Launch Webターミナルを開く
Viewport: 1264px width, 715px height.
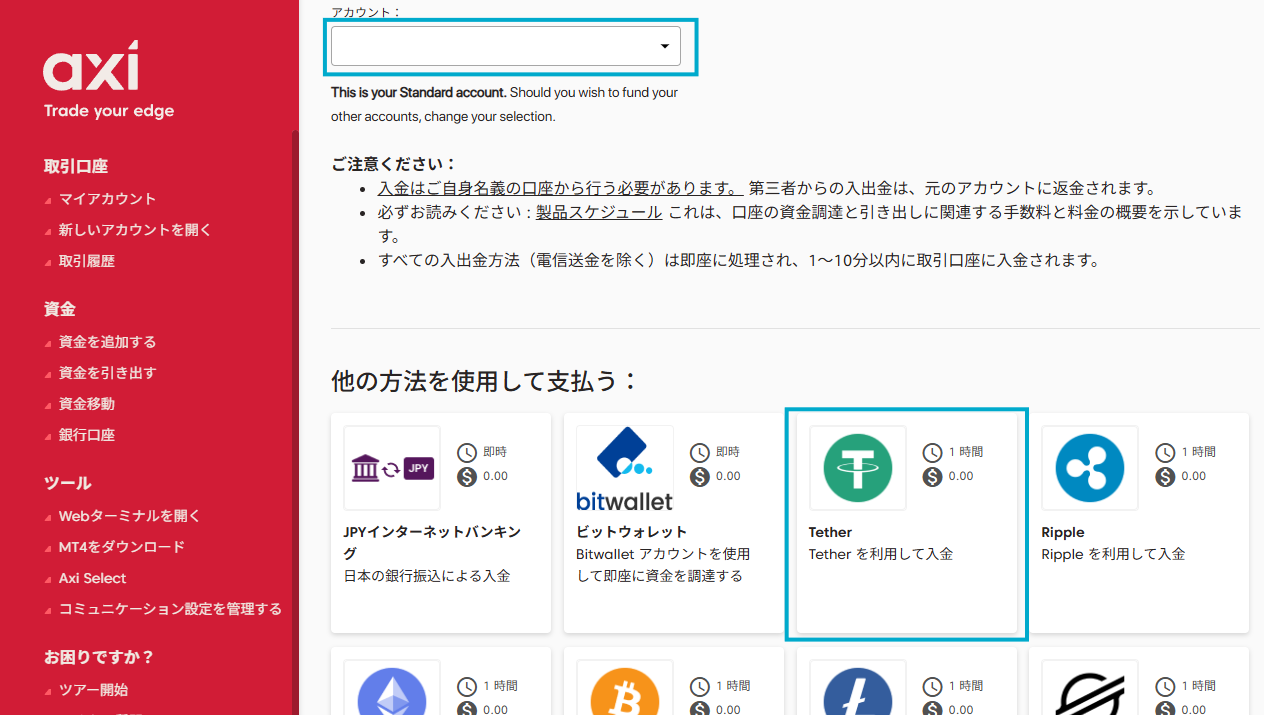[129, 516]
